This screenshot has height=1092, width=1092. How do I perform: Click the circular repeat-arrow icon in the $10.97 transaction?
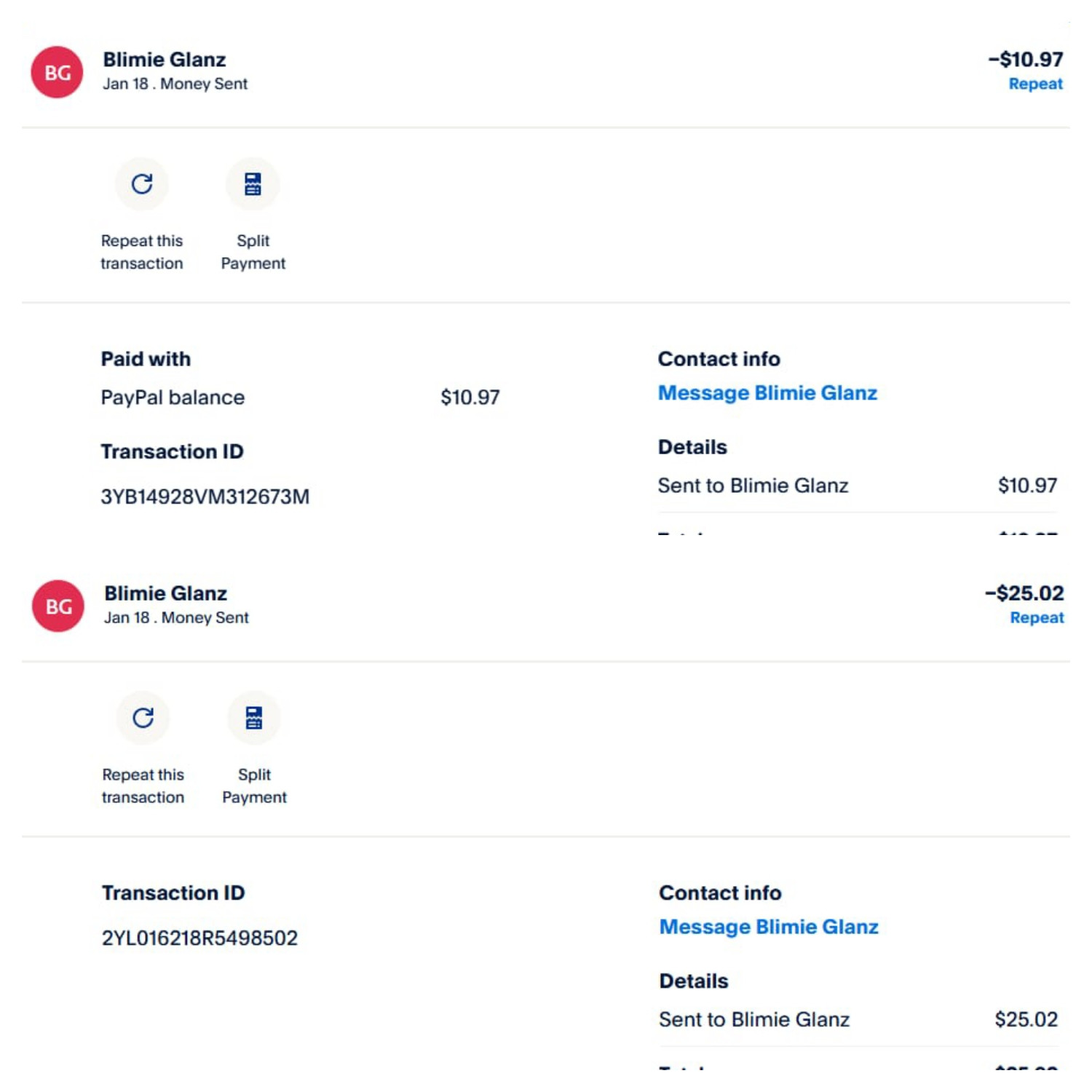pos(142,184)
